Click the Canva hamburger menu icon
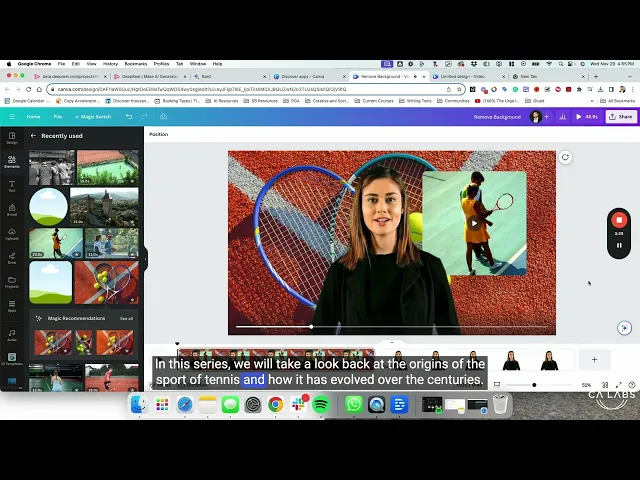640x480 pixels. (12, 117)
